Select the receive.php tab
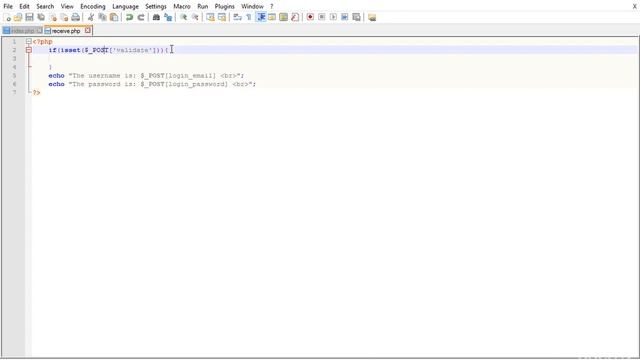This screenshot has height=360, width=640. click(66, 31)
